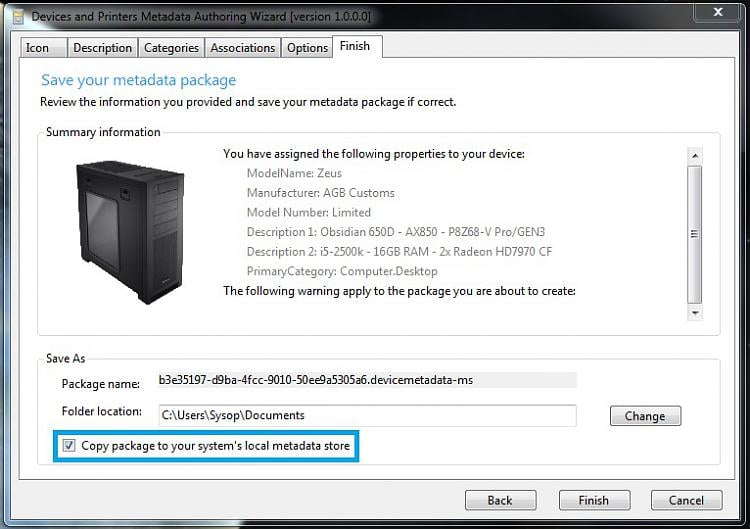Viewport: 750px width, 529px height.
Task: Click the summary scrollbar down arrow
Action: point(695,313)
